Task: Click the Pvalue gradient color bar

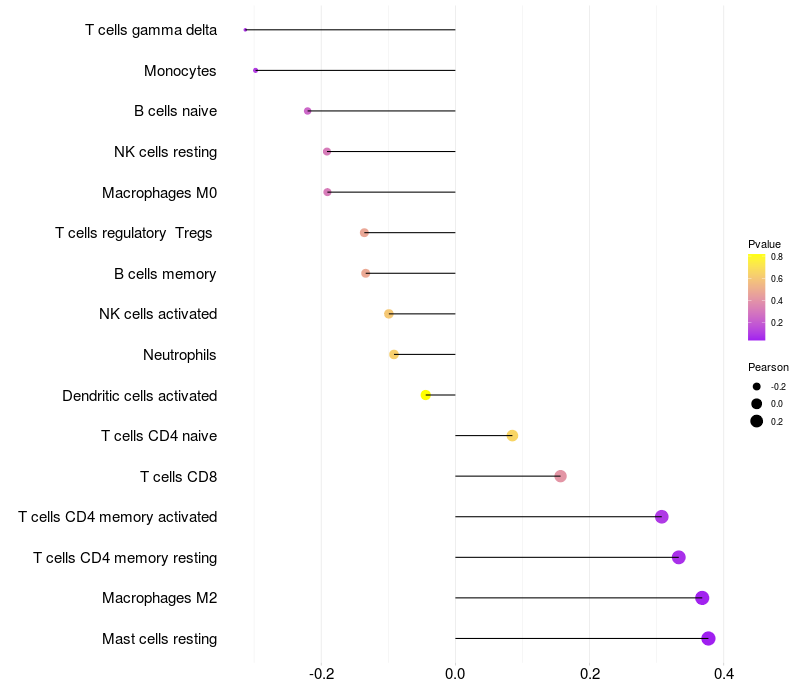Action: (757, 297)
